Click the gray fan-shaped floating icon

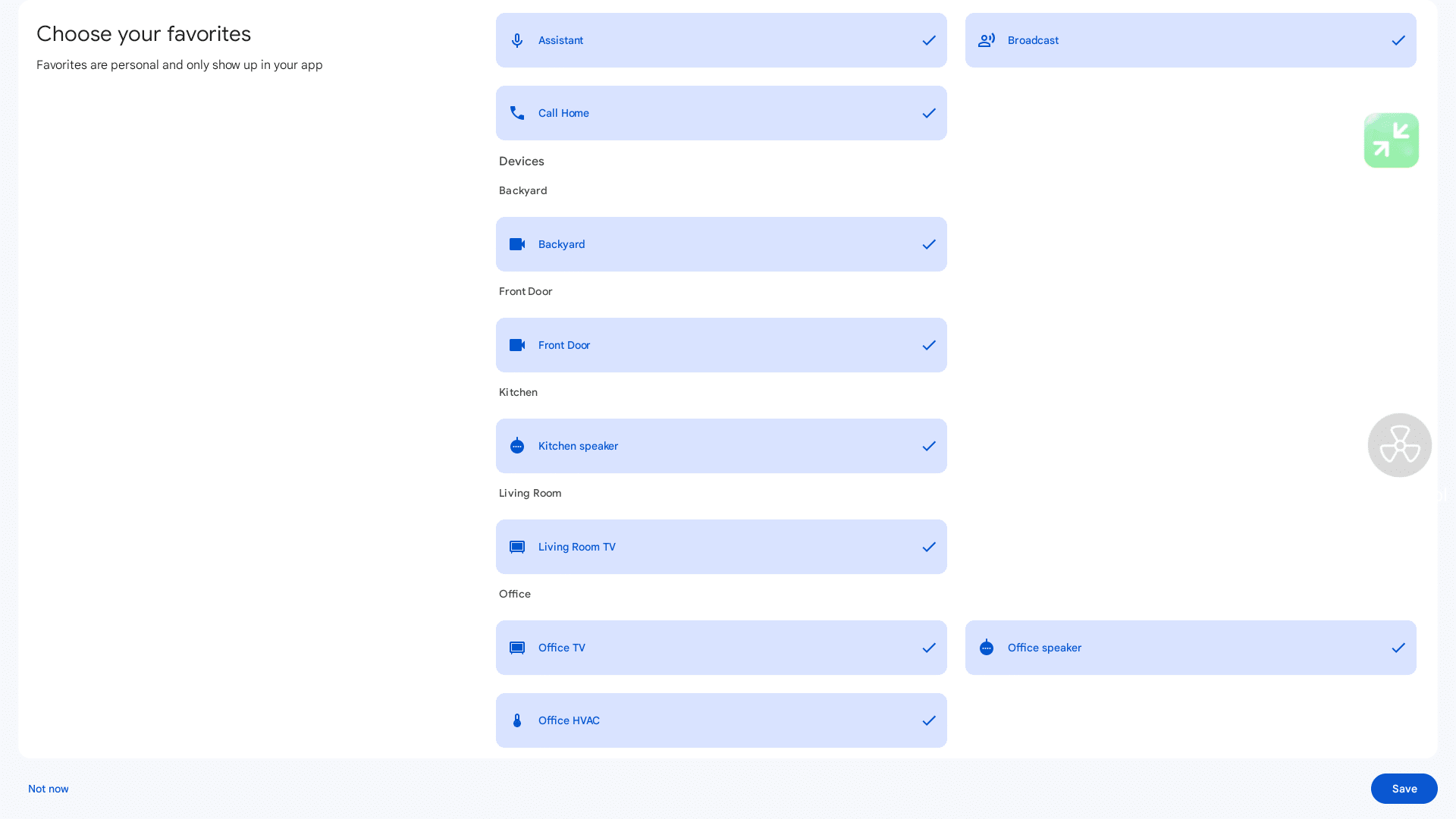coord(1400,445)
